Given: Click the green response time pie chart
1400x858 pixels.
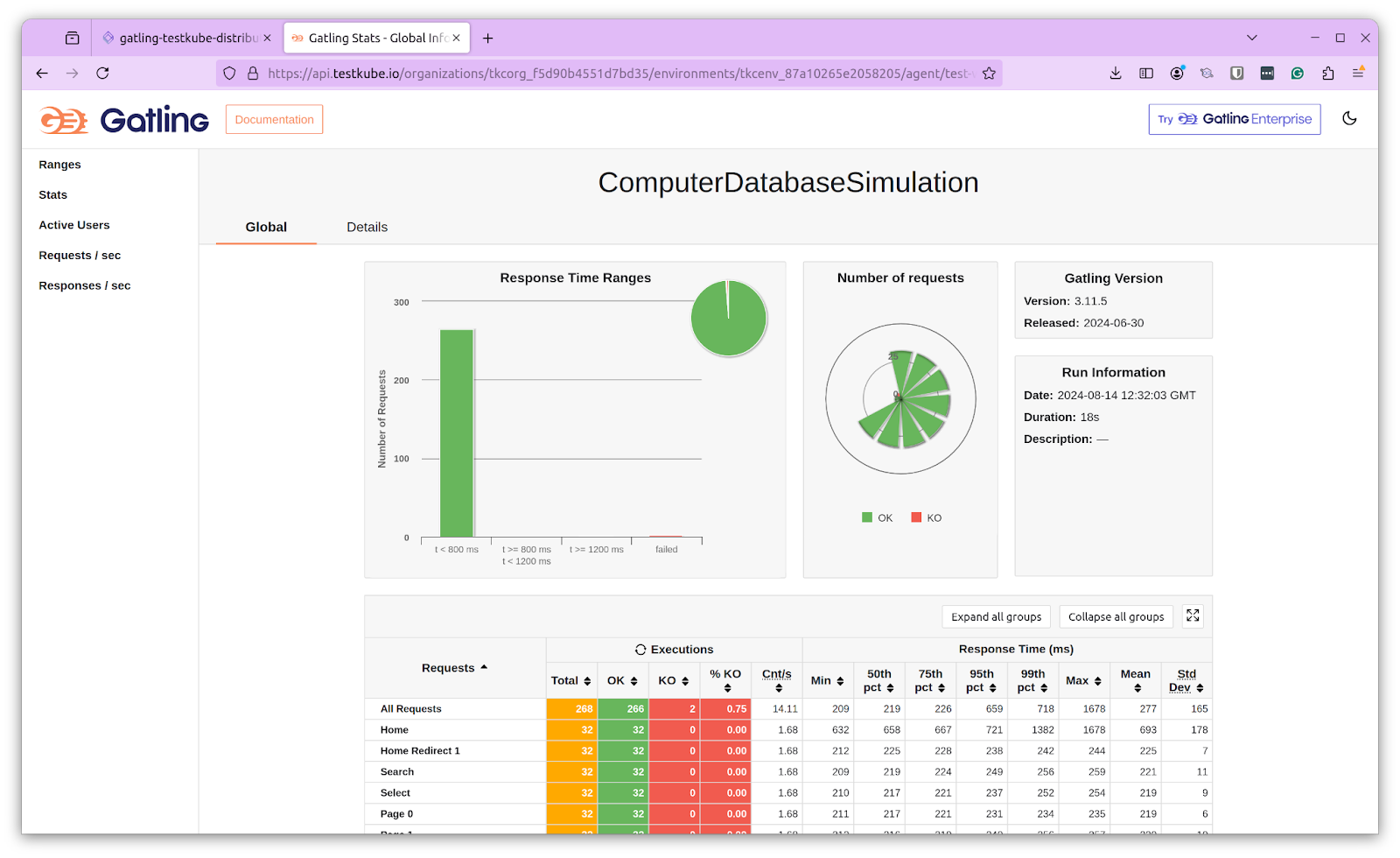Looking at the screenshot, I should tap(729, 318).
